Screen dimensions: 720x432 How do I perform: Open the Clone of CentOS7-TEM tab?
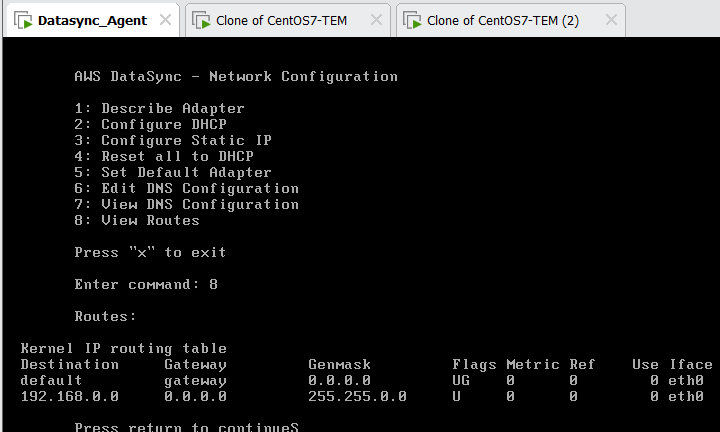point(287,20)
